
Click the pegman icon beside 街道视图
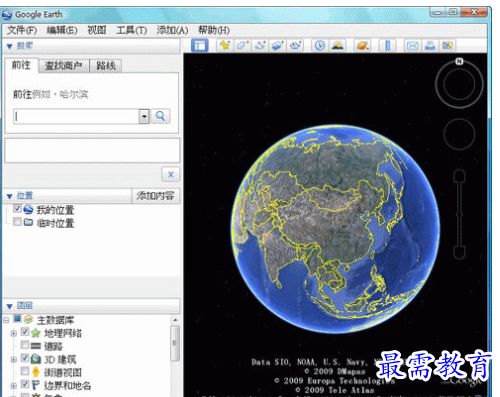click(36, 372)
